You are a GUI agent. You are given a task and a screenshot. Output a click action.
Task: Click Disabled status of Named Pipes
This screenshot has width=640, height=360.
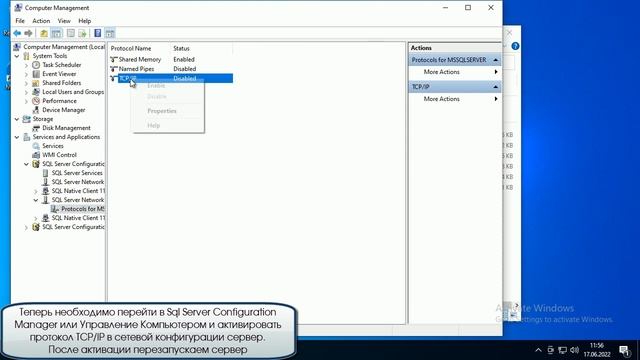click(x=184, y=69)
